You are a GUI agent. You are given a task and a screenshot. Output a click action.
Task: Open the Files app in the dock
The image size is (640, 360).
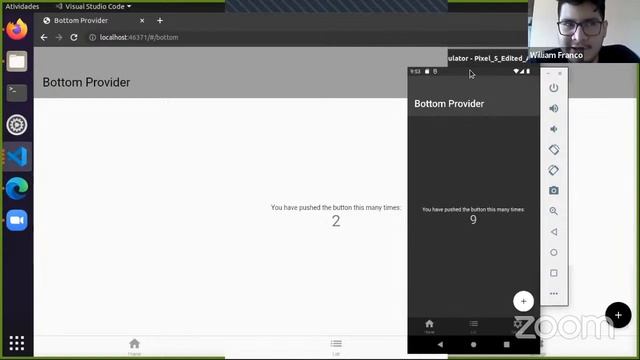(x=17, y=61)
